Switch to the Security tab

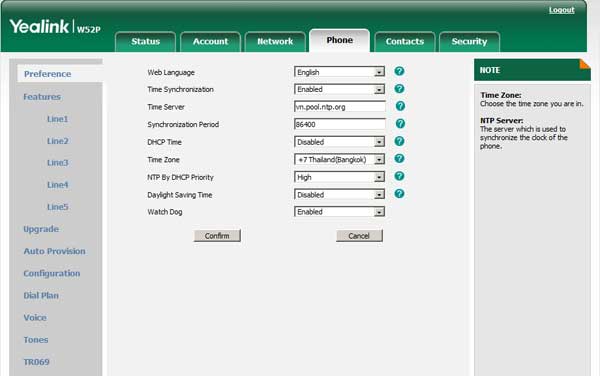tap(469, 41)
